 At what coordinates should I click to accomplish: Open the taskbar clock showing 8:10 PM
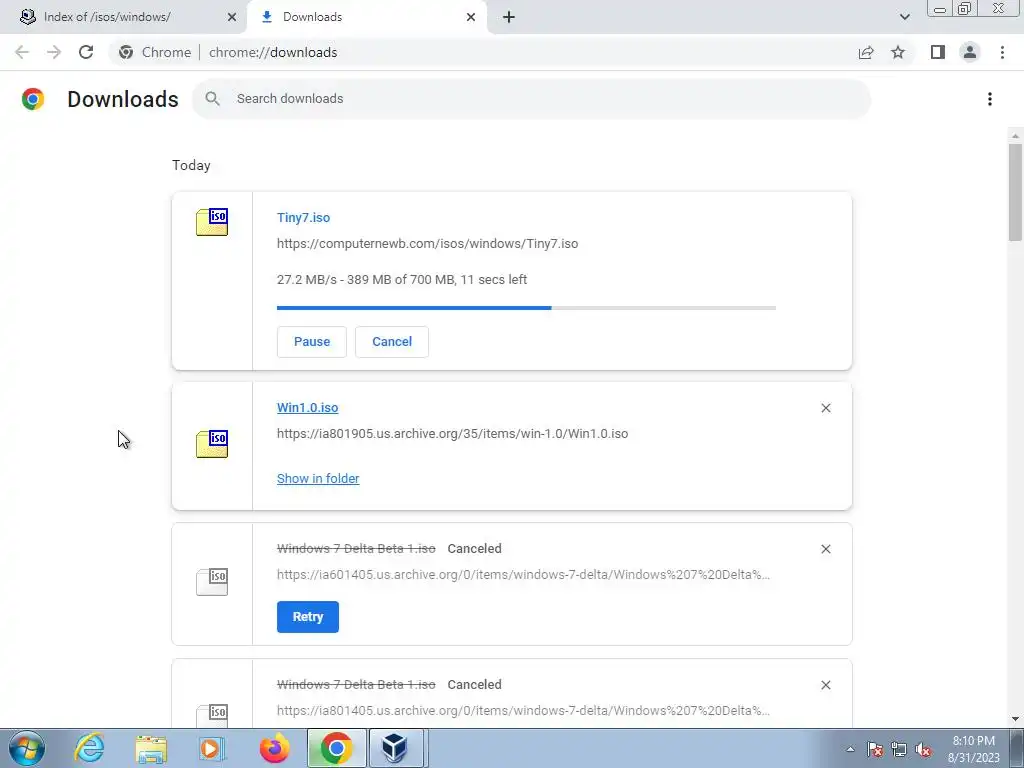(x=974, y=749)
